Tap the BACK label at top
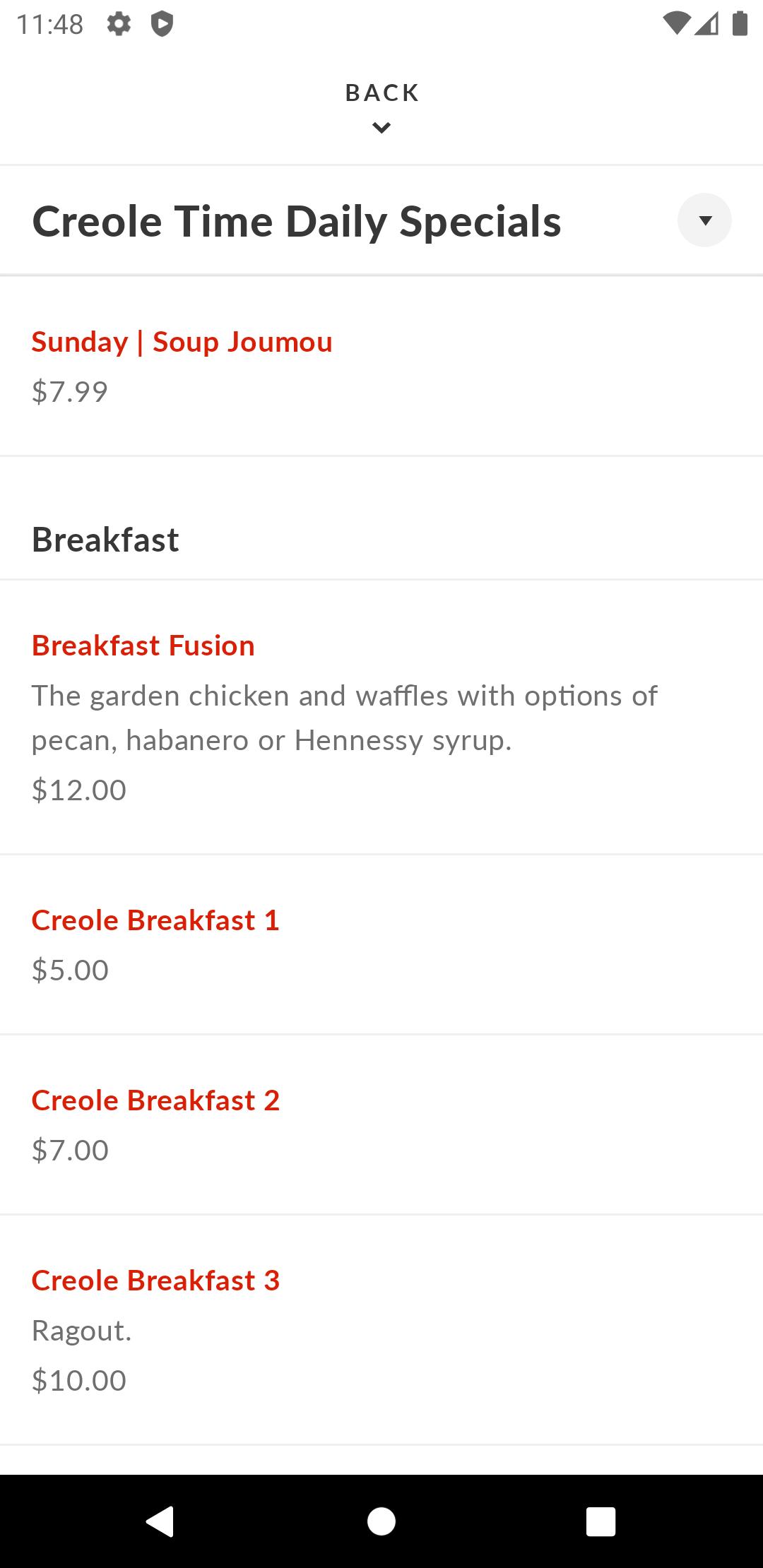The width and height of the screenshot is (763, 1568). coord(381,93)
